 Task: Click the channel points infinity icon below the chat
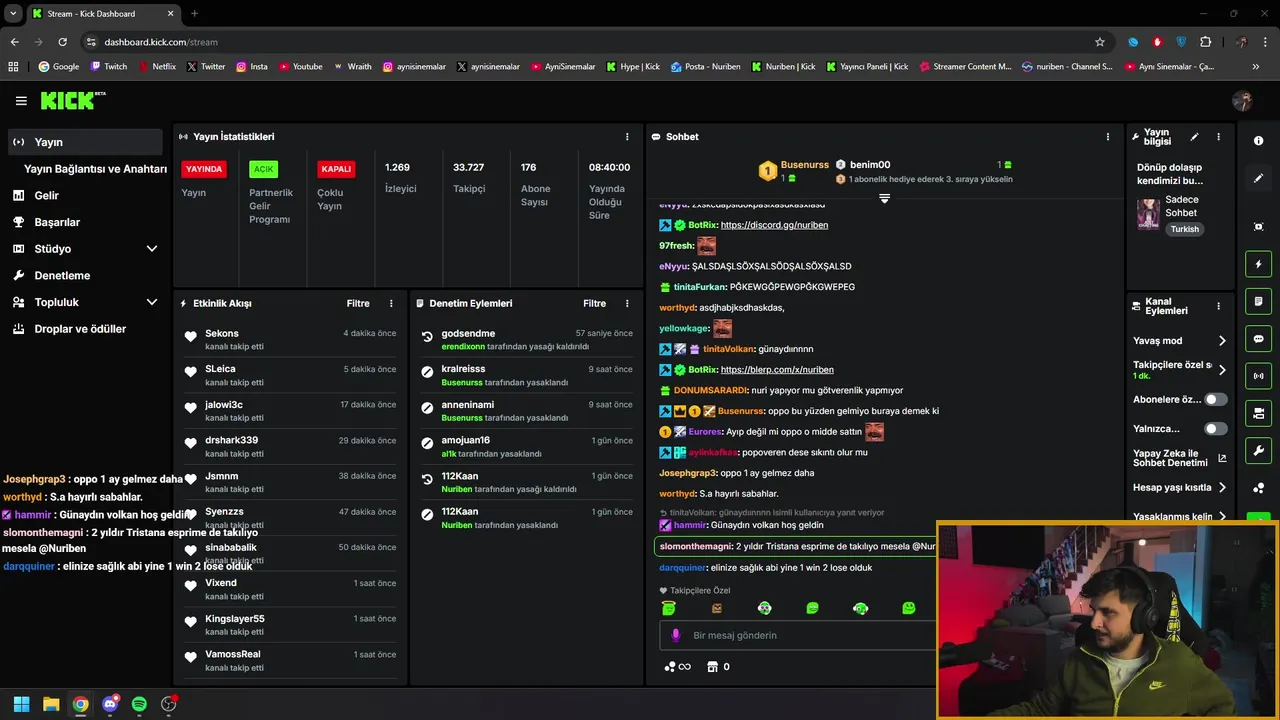[678, 667]
